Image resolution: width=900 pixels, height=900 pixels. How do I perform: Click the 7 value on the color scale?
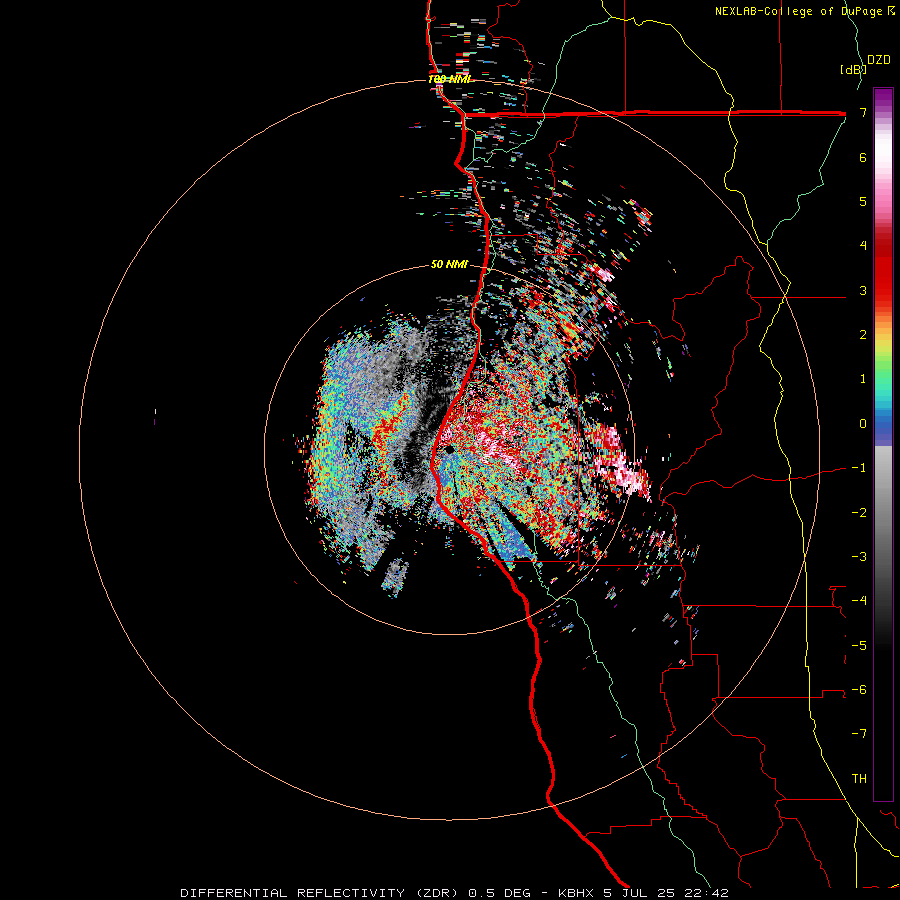click(863, 112)
